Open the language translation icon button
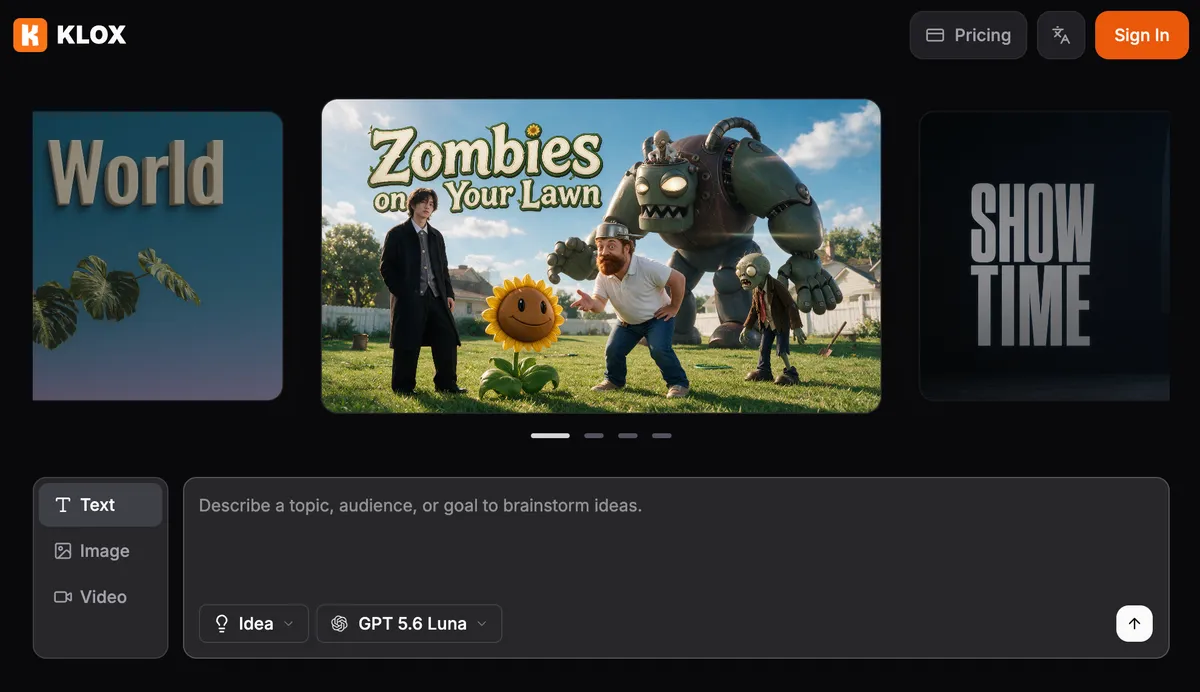 (1061, 35)
